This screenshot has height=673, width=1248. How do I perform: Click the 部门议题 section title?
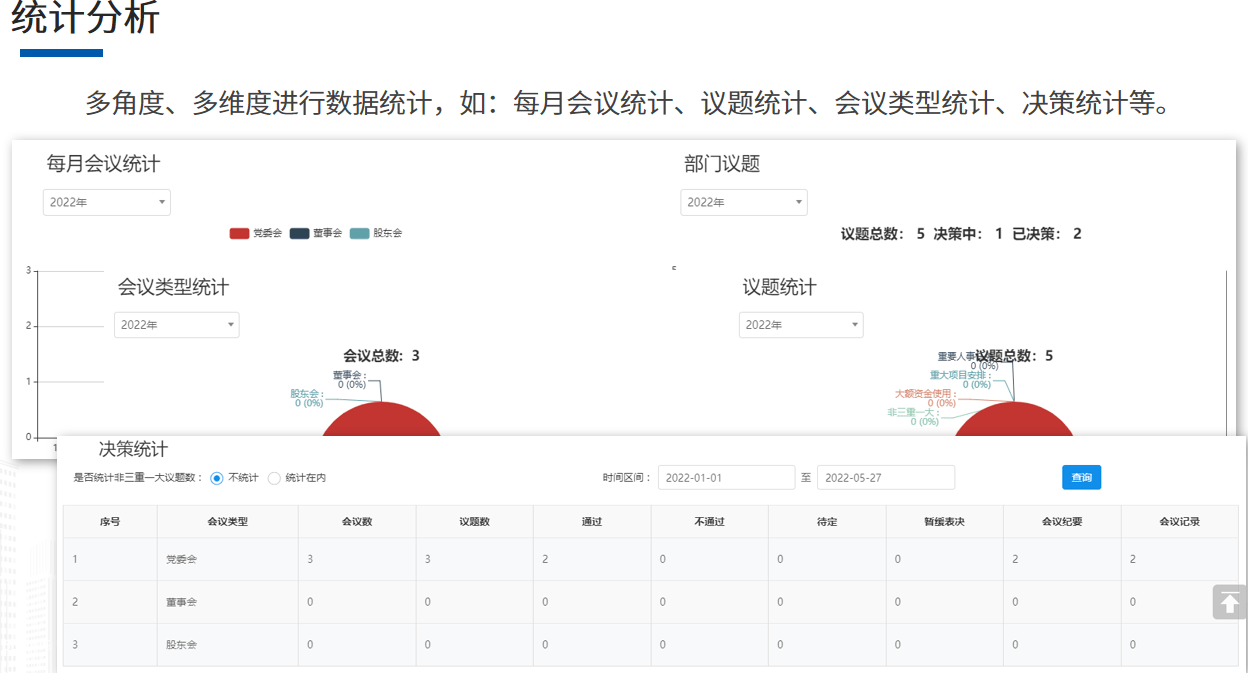click(x=723, y=164)
